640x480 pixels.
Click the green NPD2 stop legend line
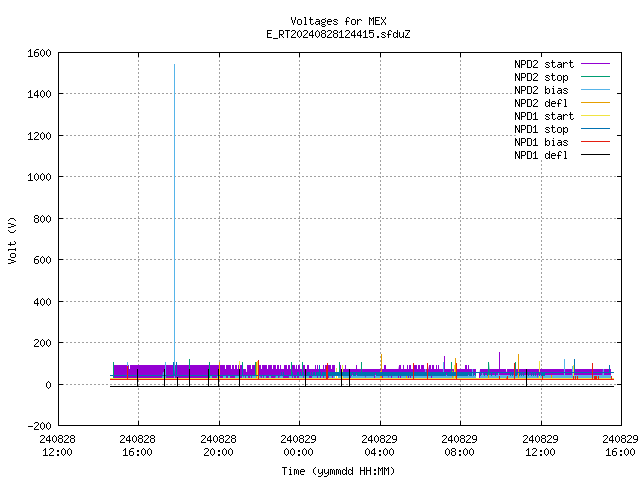pyautogui.click(x=595, y=76)
